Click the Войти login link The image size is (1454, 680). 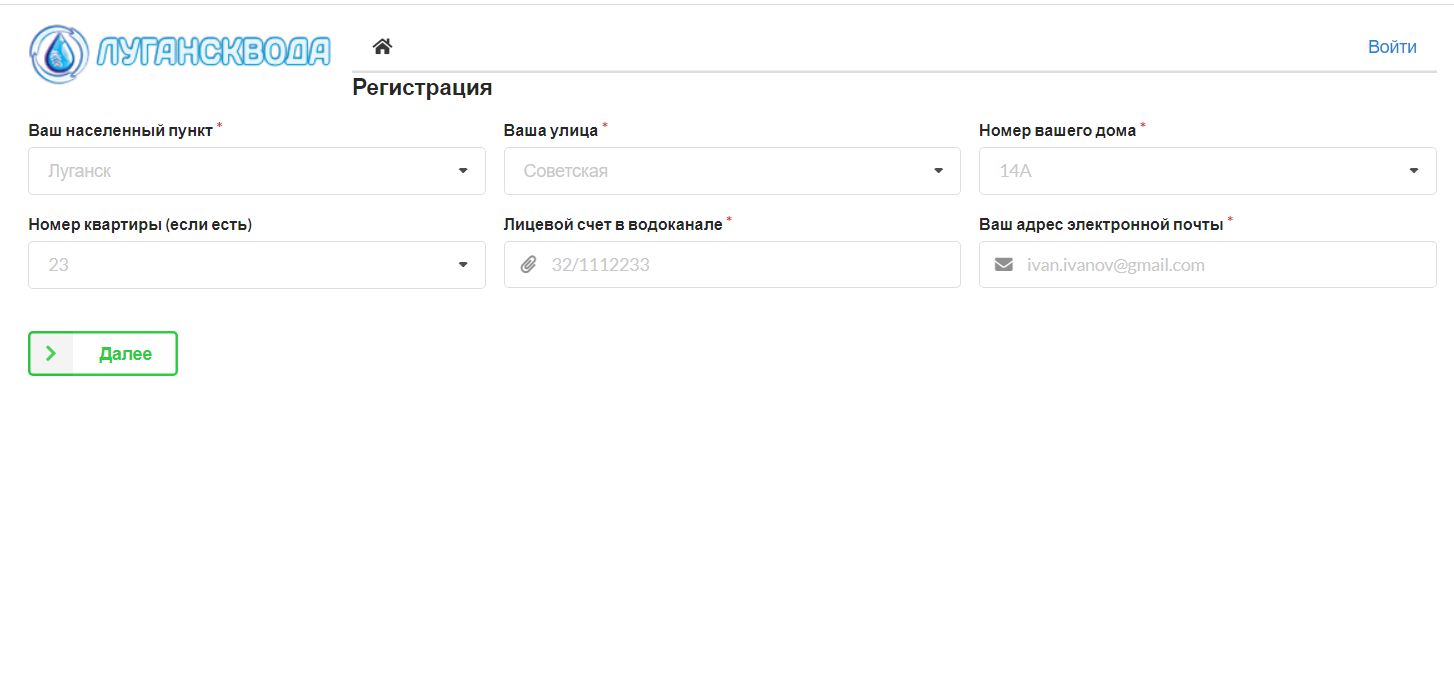coord(1392,47)
